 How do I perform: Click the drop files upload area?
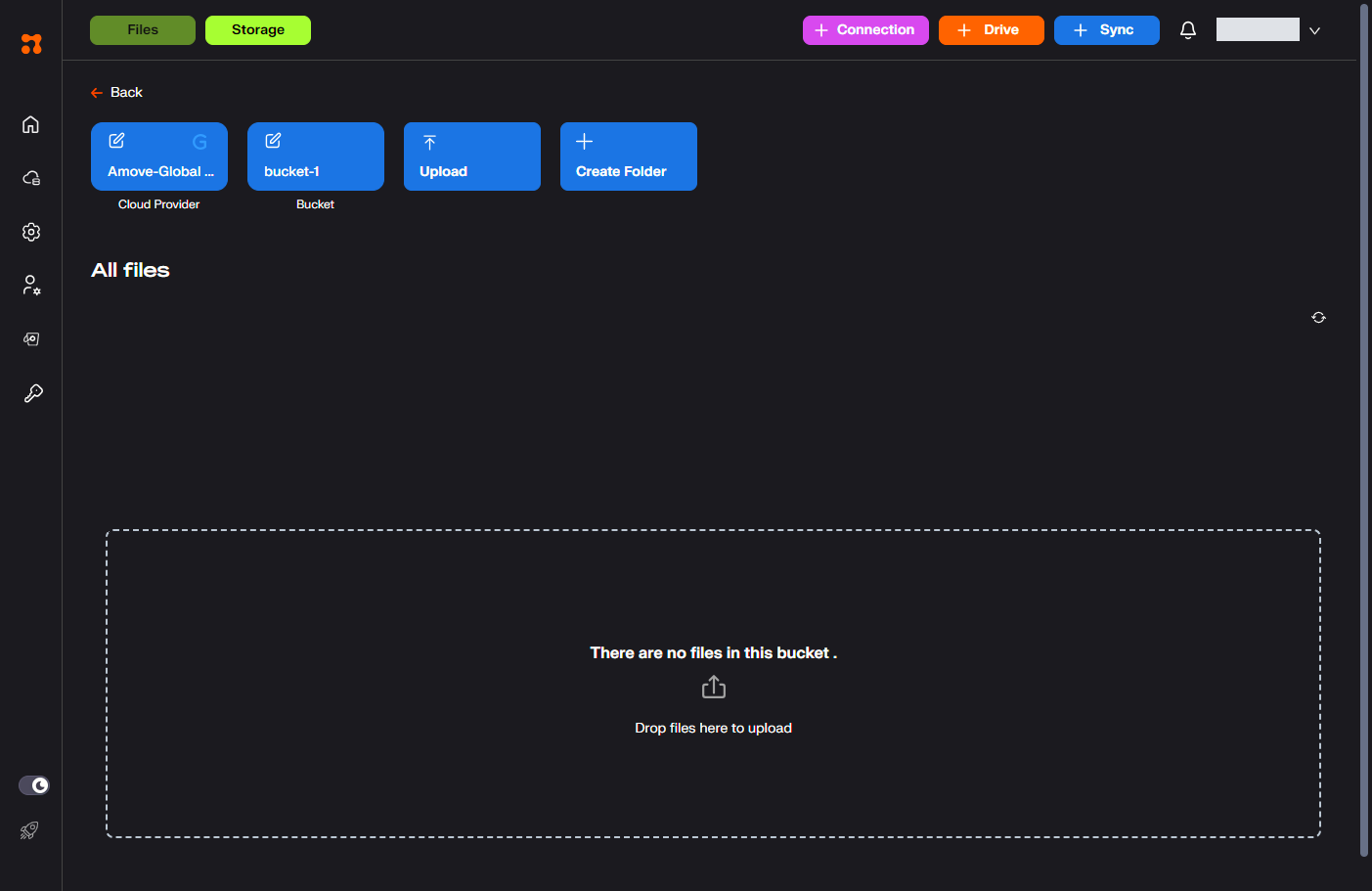click(713, 684)
